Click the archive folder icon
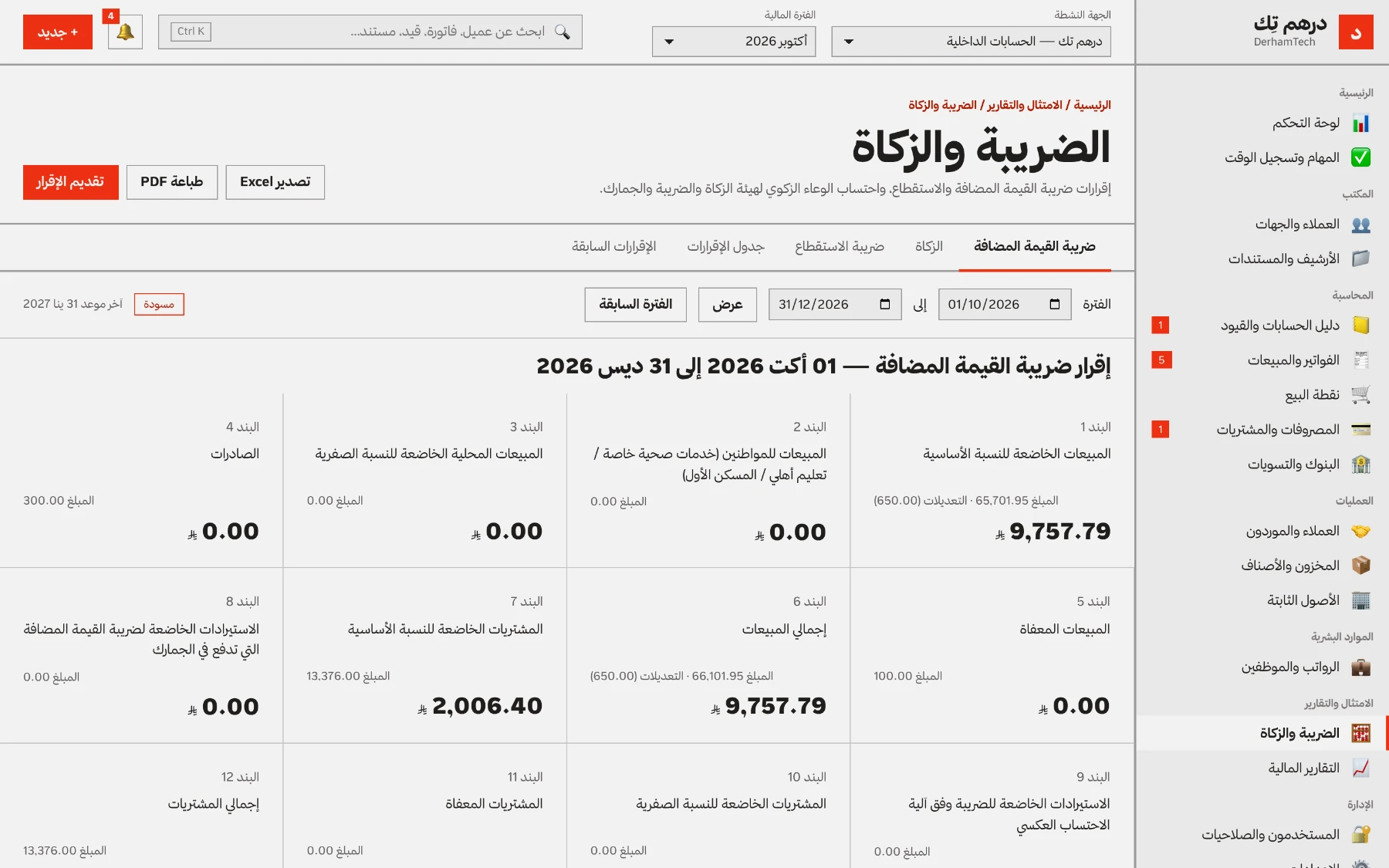The height and width of the screenshot is (868, 1389). click(x=1360, y=258)
